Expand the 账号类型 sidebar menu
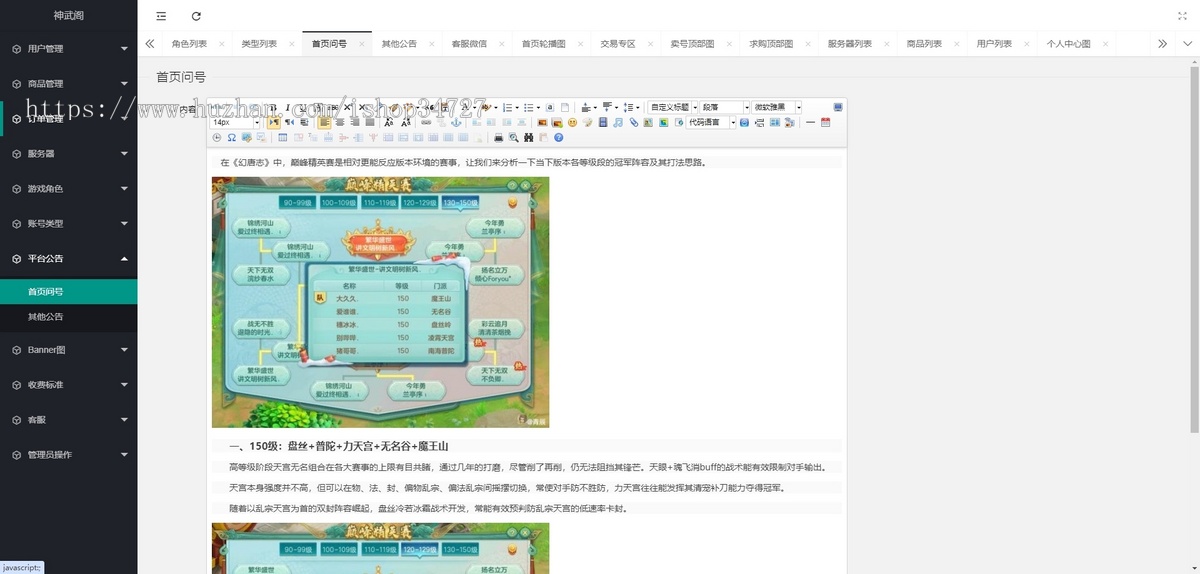The image size is (1200, 574). click(x=68, y=223)
